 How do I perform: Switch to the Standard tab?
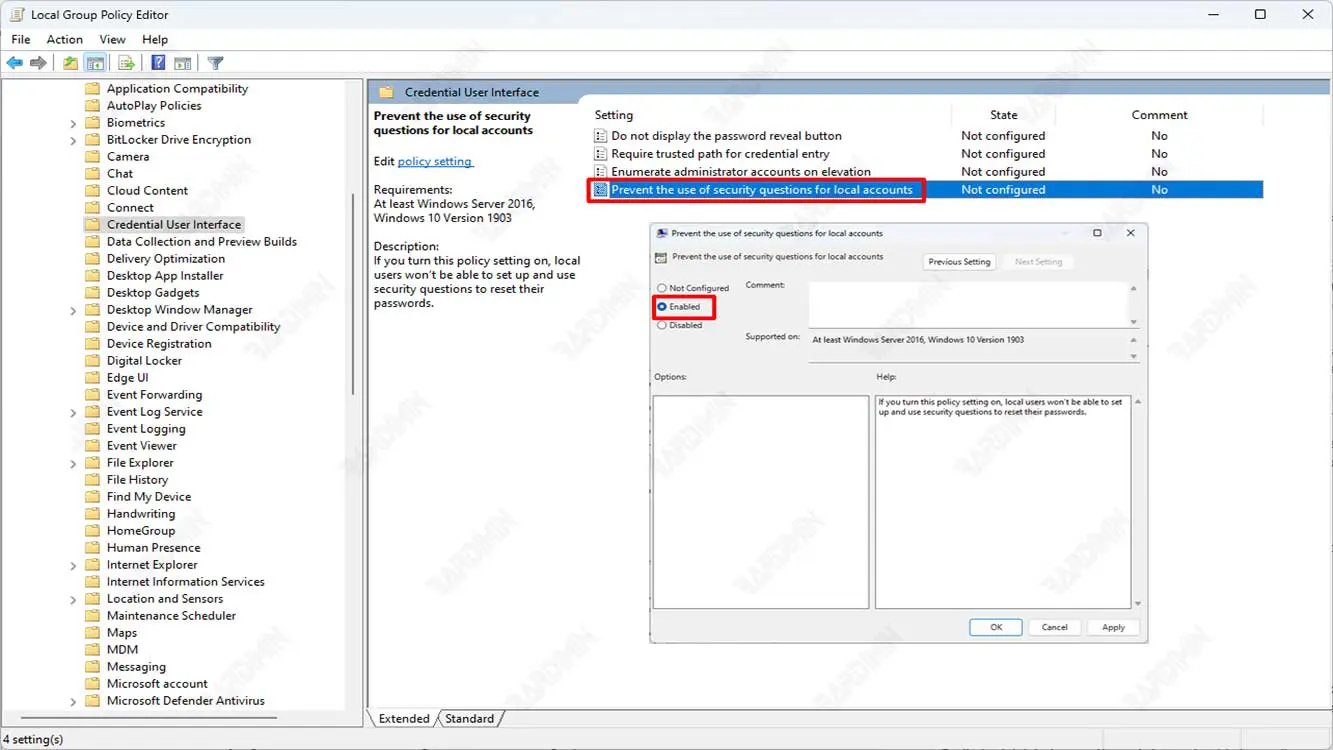(469, 719)
